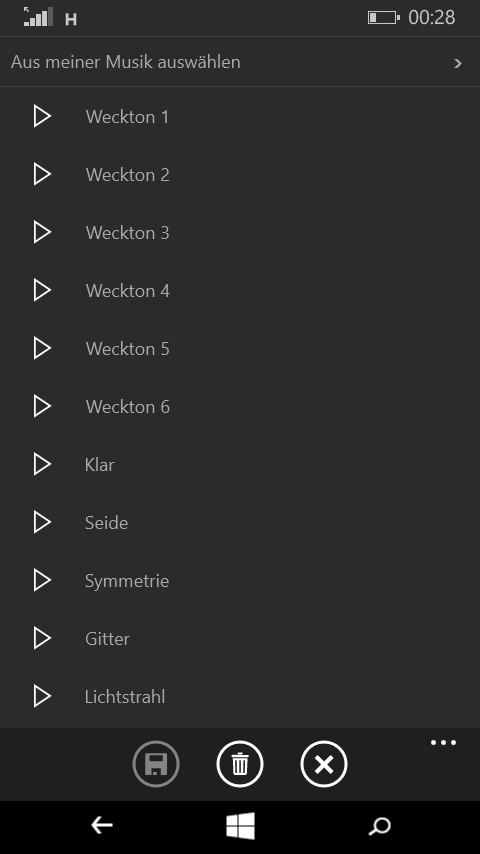The image size is (480, 854).
Task: Open the three dots overflow menu
Action: (x=443, y=743)
